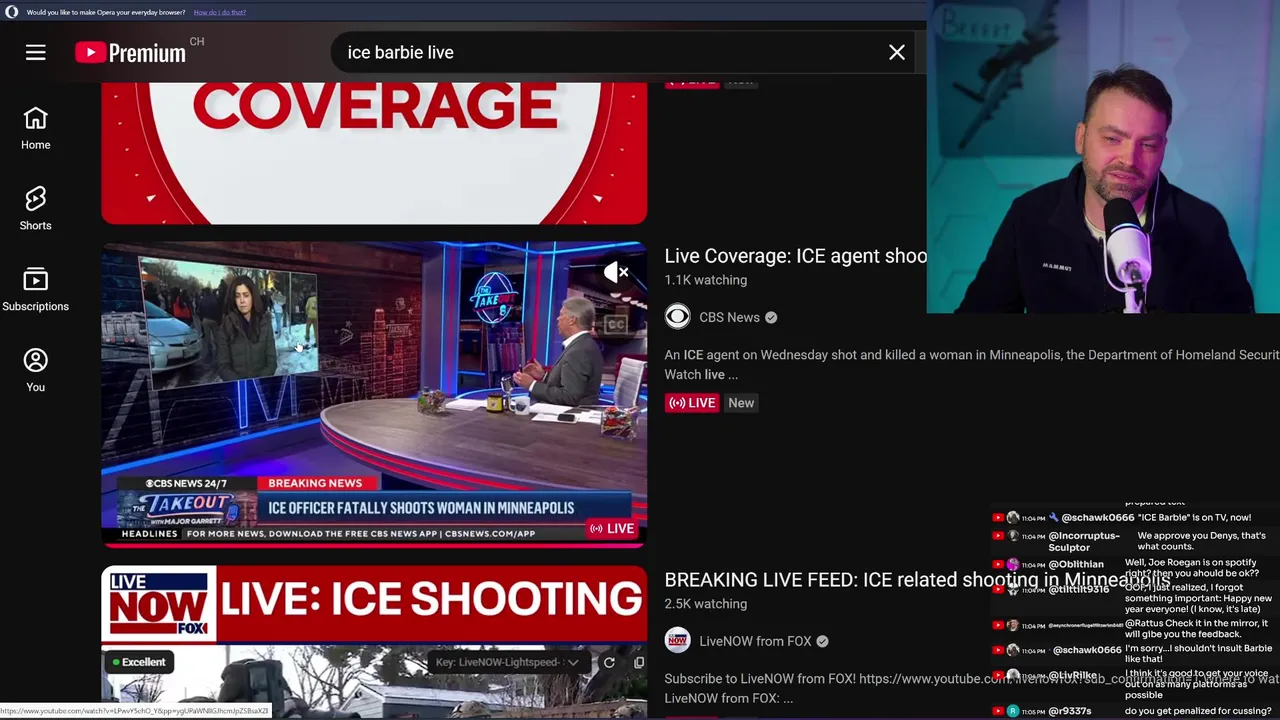Click the Excellent connection status indicator
The width and height of the screenshot is (1280, 720).
pos(140,662)
